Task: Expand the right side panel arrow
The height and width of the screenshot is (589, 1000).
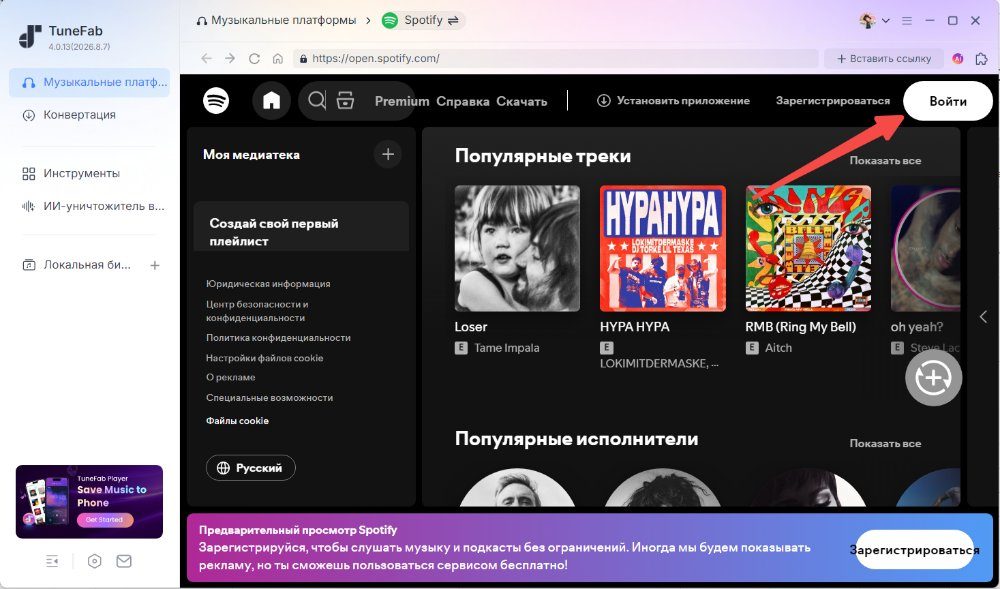Action: pyautogui.click(x=983, y=317)
